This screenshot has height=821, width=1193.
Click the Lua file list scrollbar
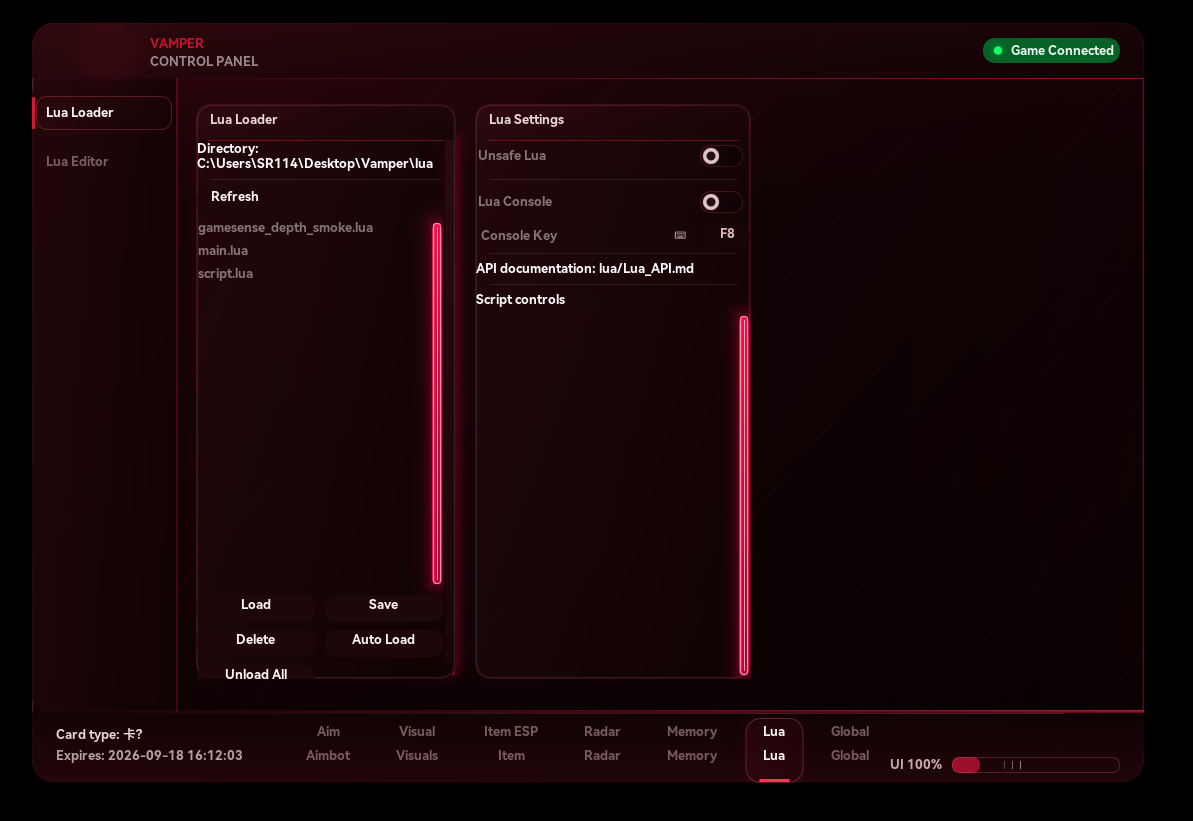coord(437,403)
